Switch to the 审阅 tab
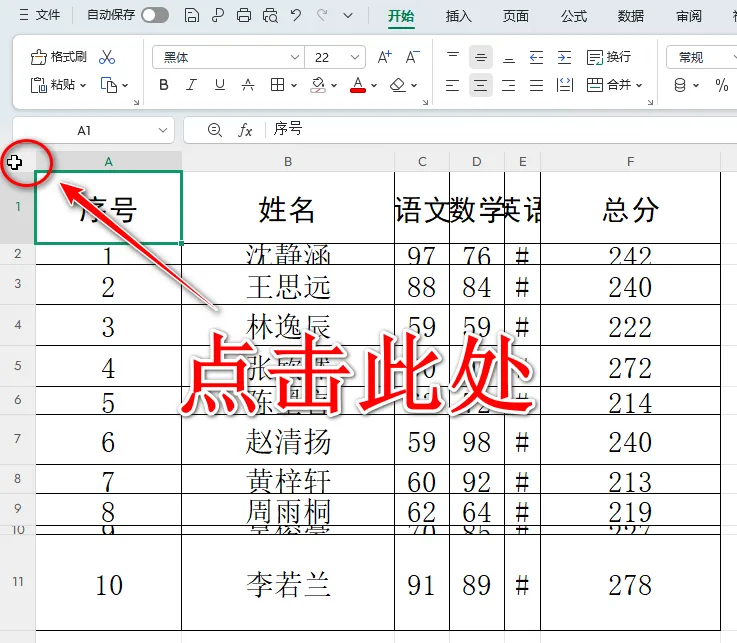Image resolution: width=737 pixels, height=643 pixels. point(689,16)
